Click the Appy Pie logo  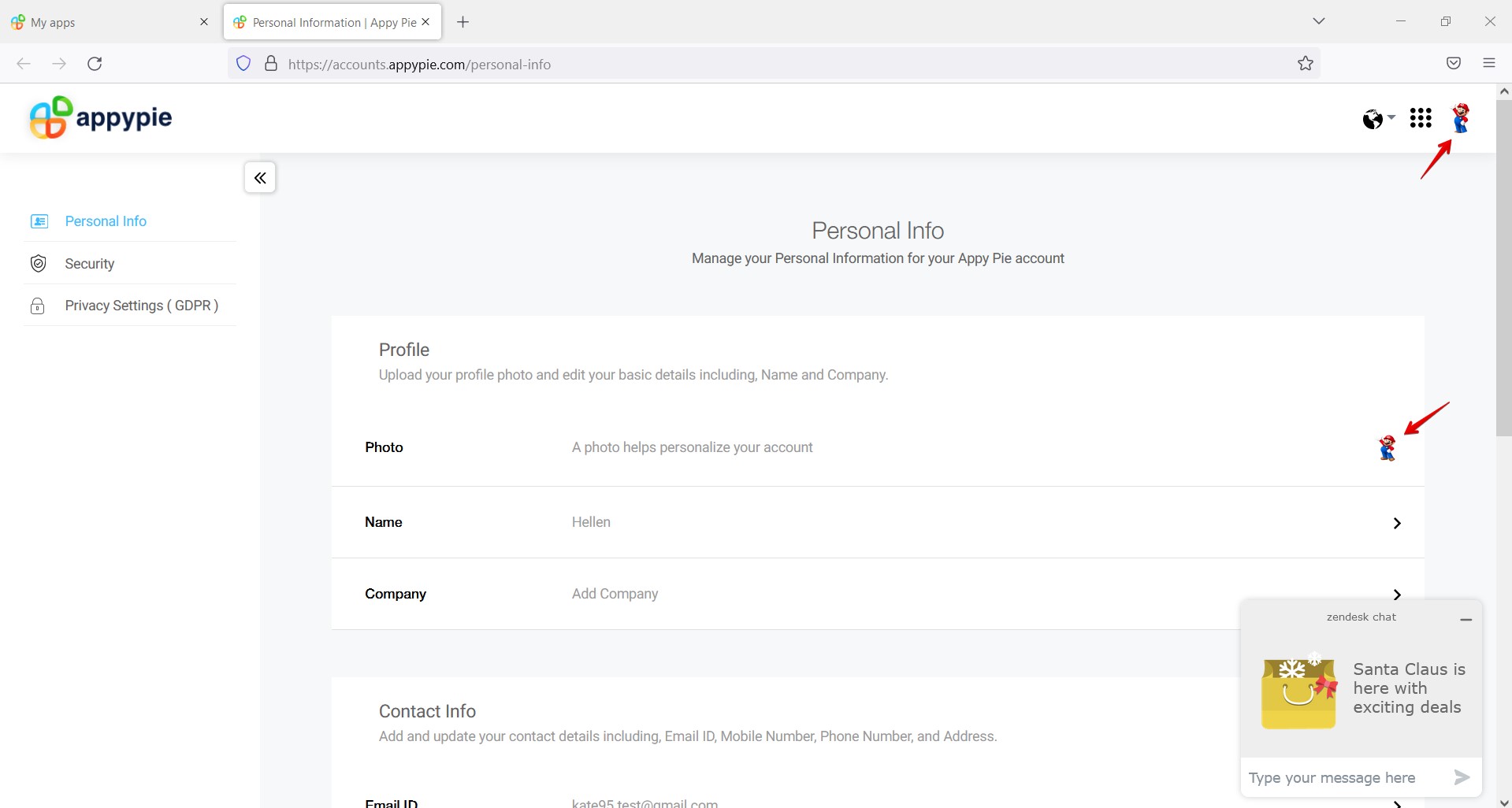pos(100,117)
